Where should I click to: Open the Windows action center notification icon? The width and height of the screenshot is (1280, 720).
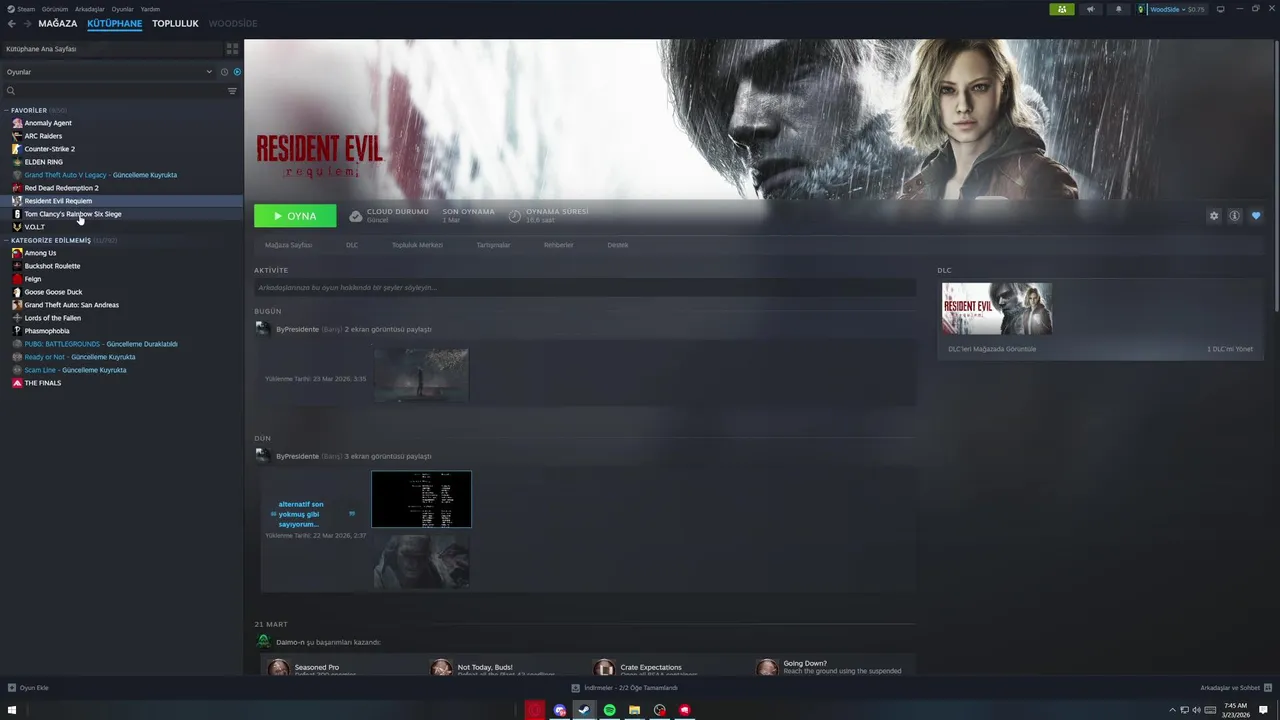click(1264, 710)
